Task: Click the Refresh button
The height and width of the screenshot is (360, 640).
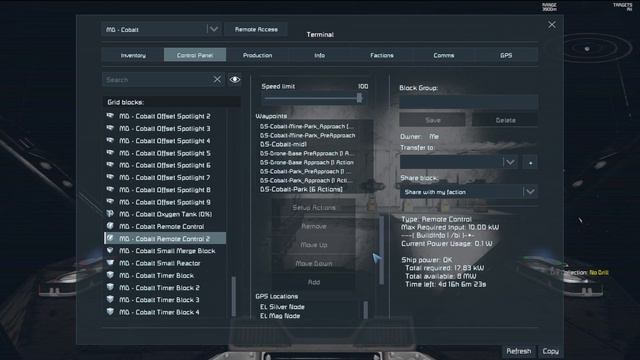Action: [x=518, y=351]
